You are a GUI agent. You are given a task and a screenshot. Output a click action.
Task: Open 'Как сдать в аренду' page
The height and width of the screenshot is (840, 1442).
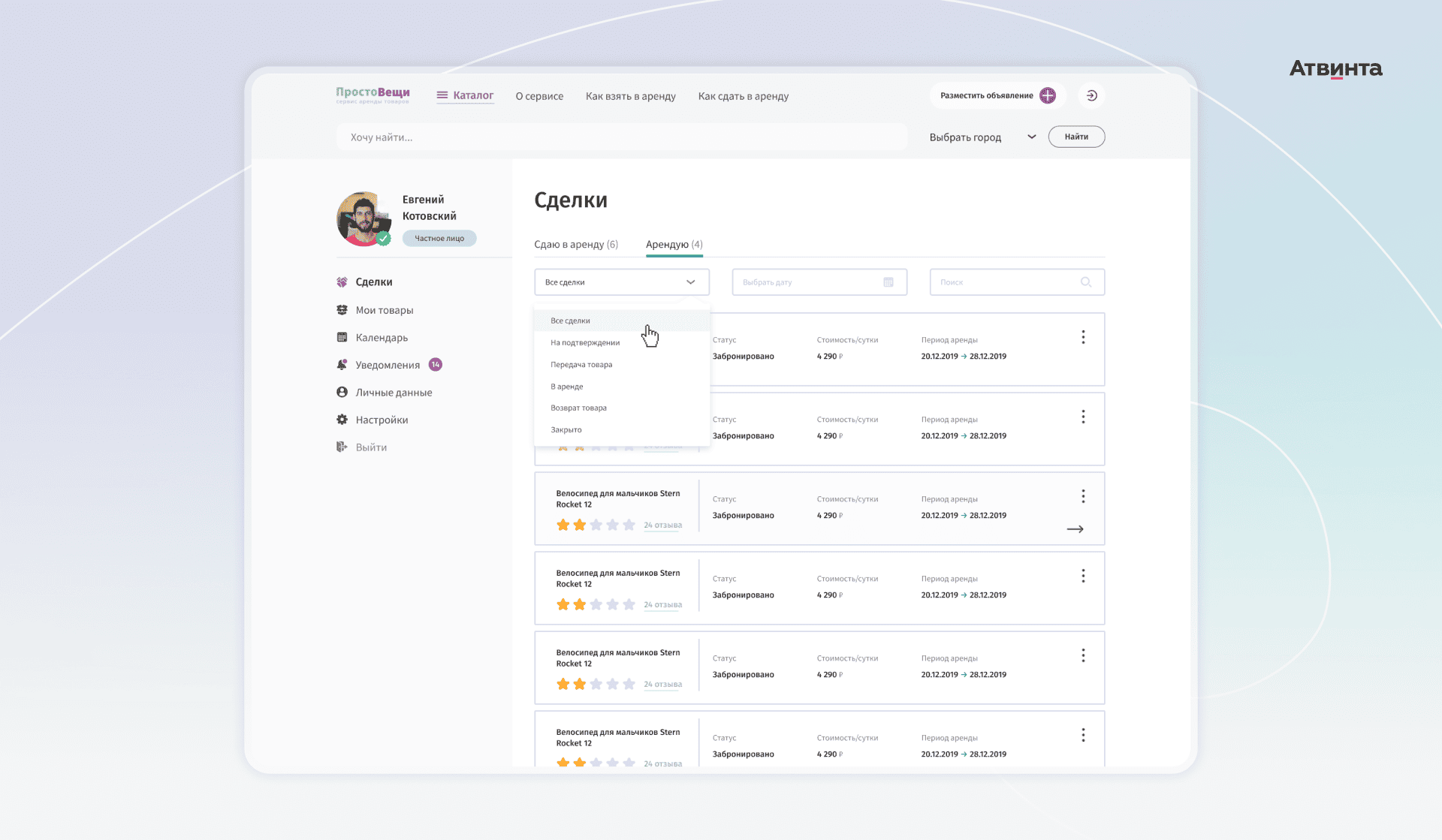[743, 96]
